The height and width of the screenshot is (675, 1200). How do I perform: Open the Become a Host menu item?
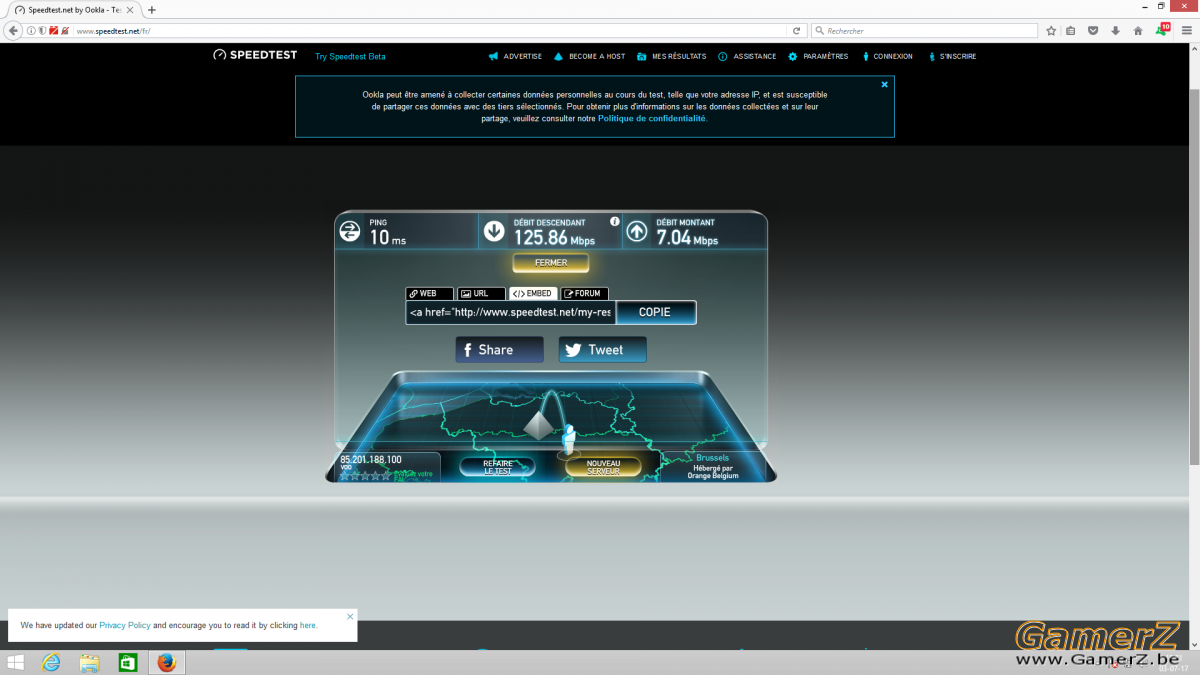pos(589,57)
